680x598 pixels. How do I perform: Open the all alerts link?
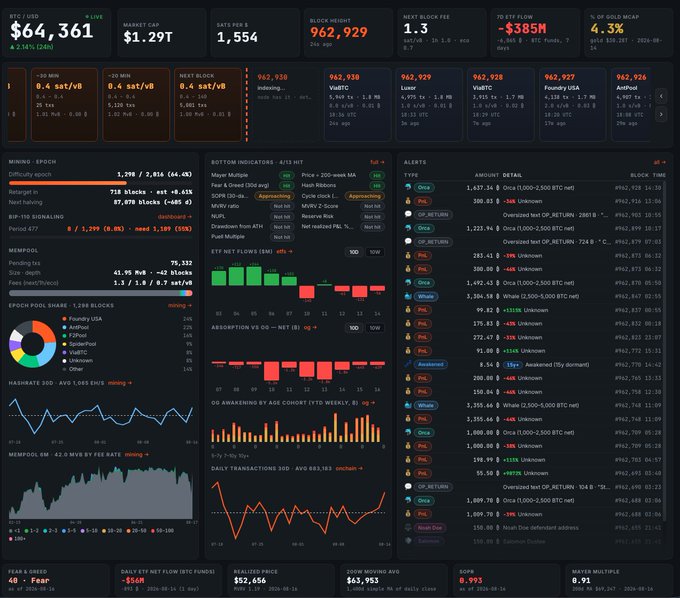click(x=659, y=162)
